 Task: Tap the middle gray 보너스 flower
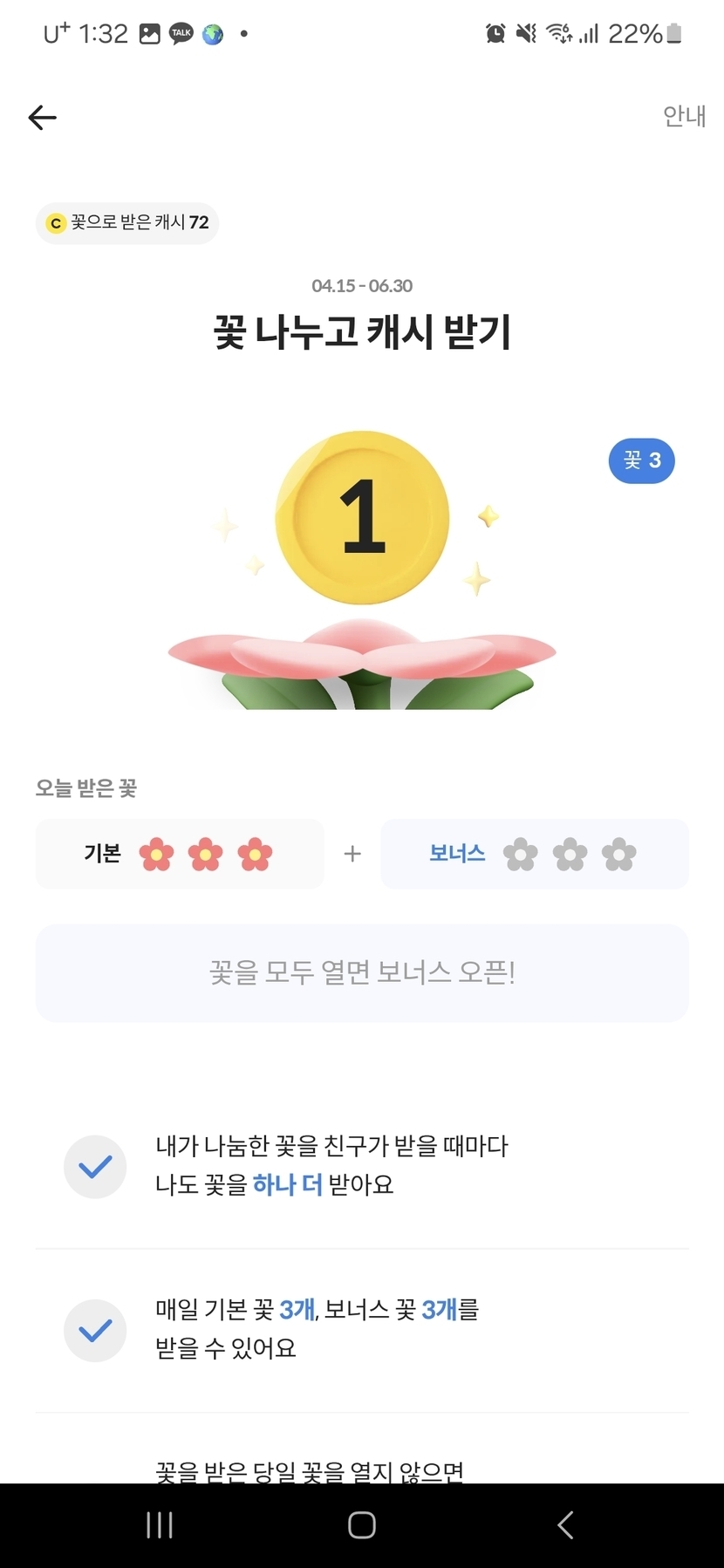[x=570, y=855]
